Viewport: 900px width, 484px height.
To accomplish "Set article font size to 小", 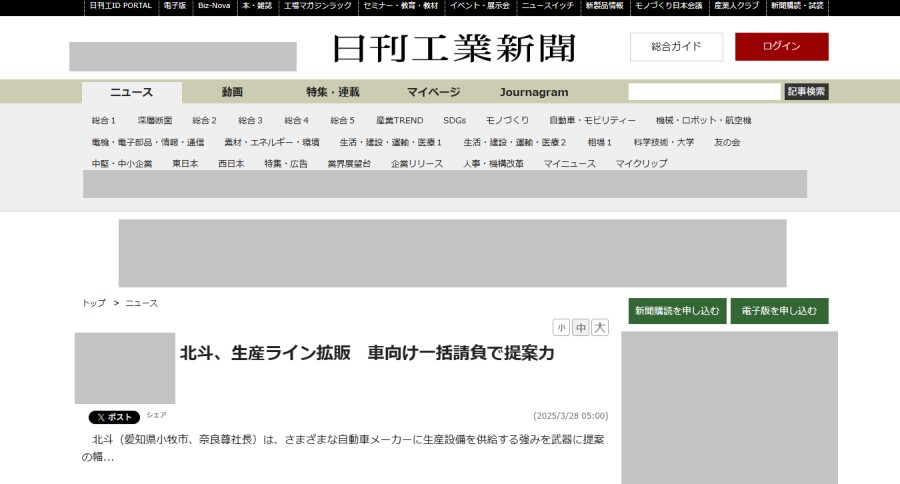I will pyautogui.click(x=561, y=328).
